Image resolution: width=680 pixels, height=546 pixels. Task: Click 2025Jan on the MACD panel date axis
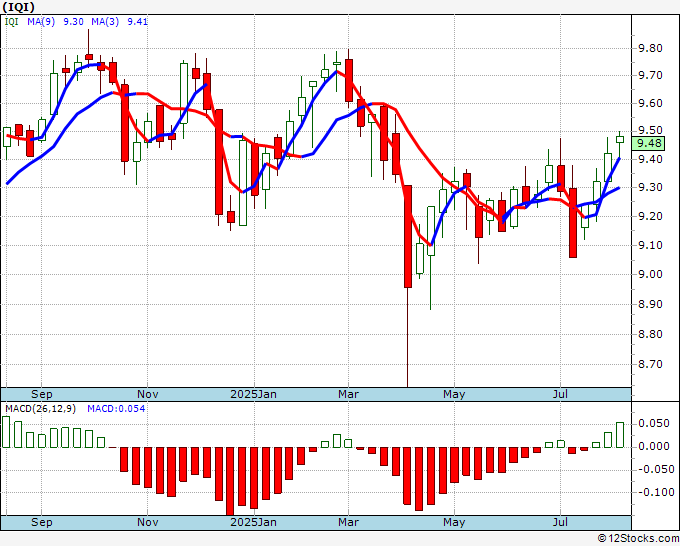click(253, 522)
